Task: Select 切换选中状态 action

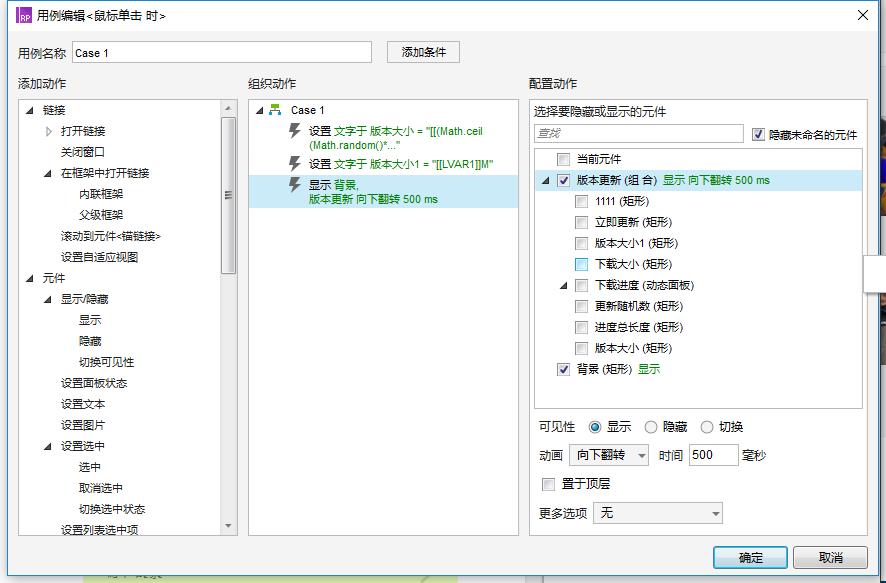Action: 112,509
